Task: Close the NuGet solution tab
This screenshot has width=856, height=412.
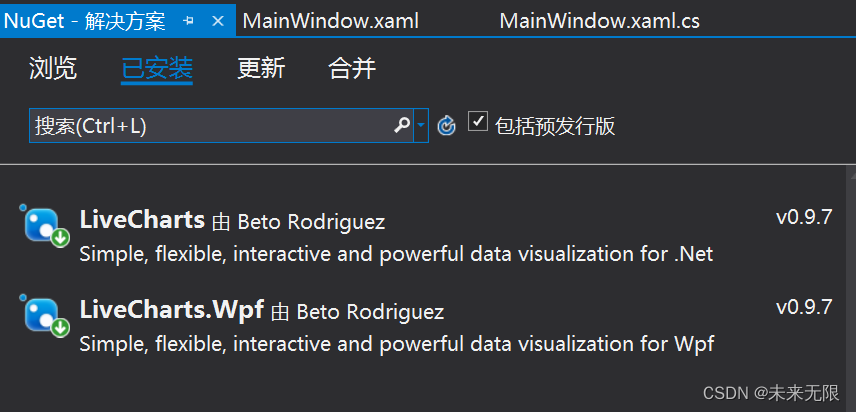Action: [218, 21]
